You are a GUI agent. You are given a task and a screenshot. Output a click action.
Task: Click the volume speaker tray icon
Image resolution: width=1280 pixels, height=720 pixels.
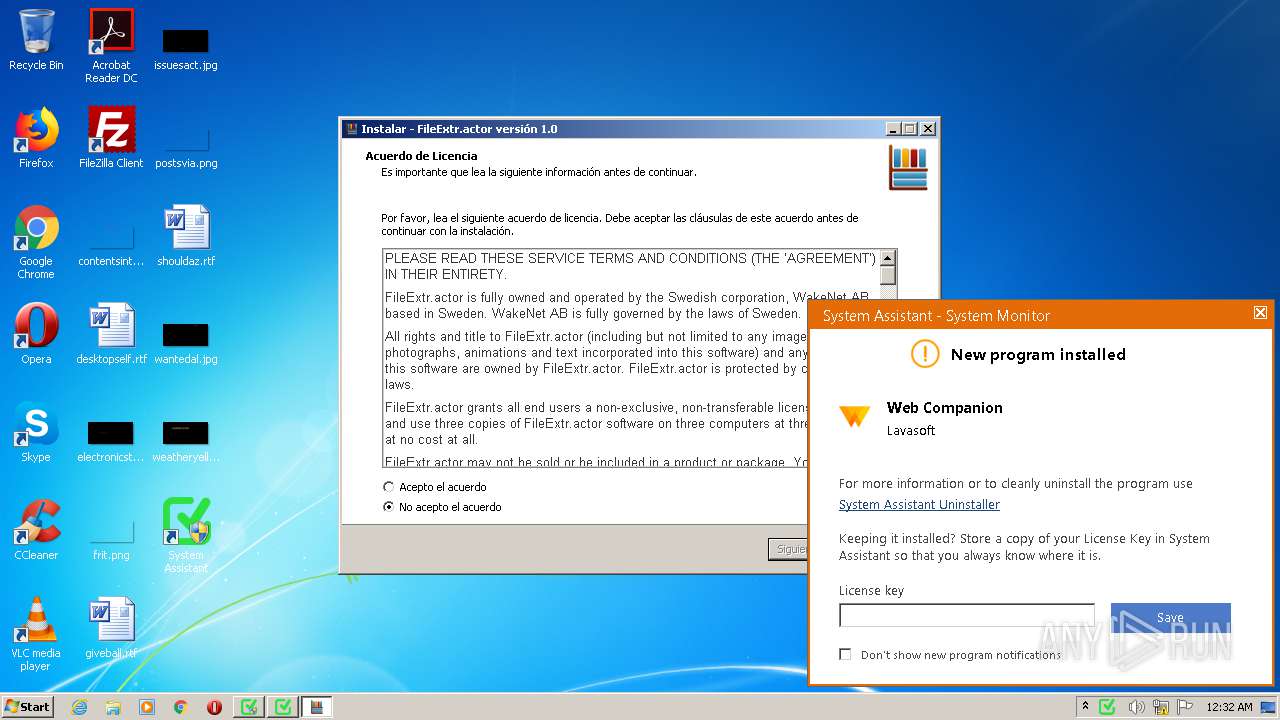click(x=1136, y=707)
